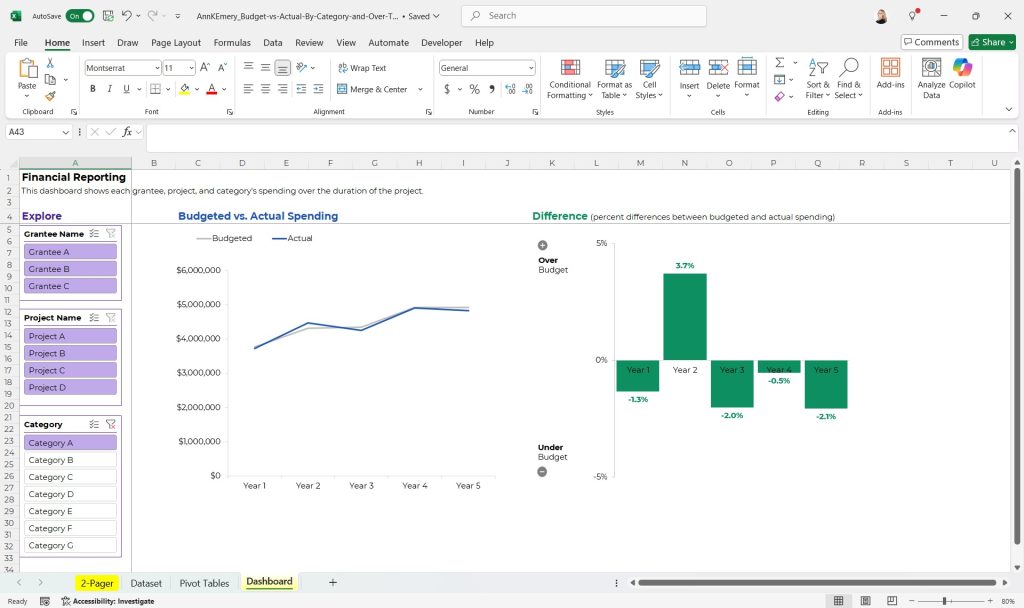Click the AutoSum sigma icon
Viewport: 1024px width, 608px height.
point(780,63)
